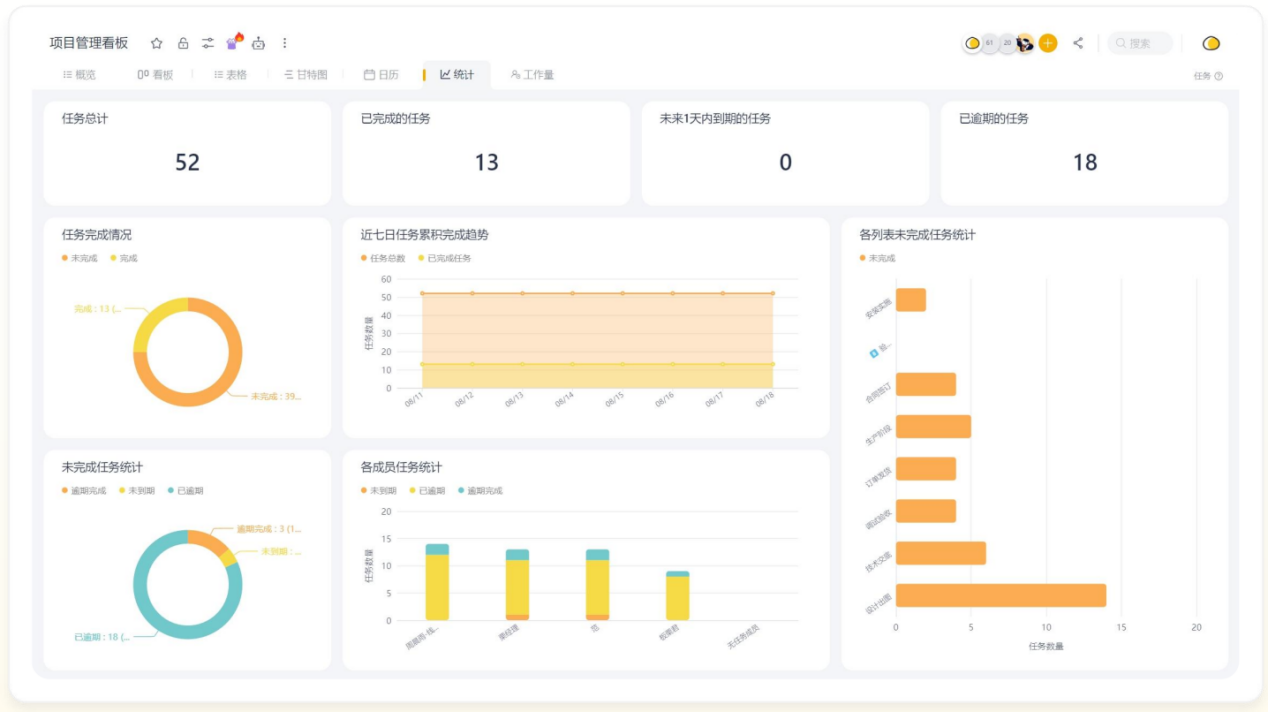
Task: Click the purple gift icon with flame
Action: (234, 42)
